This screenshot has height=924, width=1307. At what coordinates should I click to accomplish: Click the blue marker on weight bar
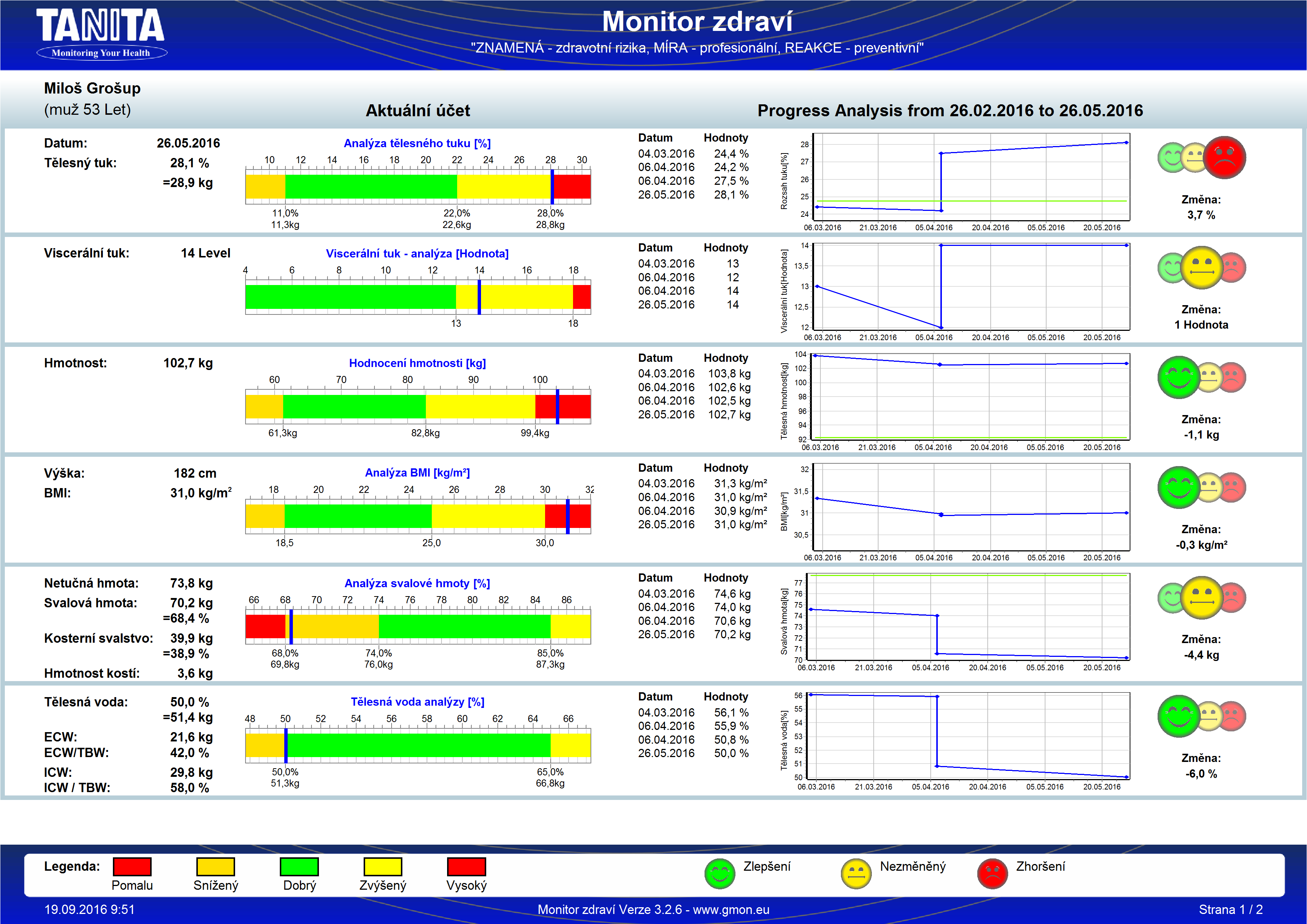pyautogui.click(x=557, y=406)
